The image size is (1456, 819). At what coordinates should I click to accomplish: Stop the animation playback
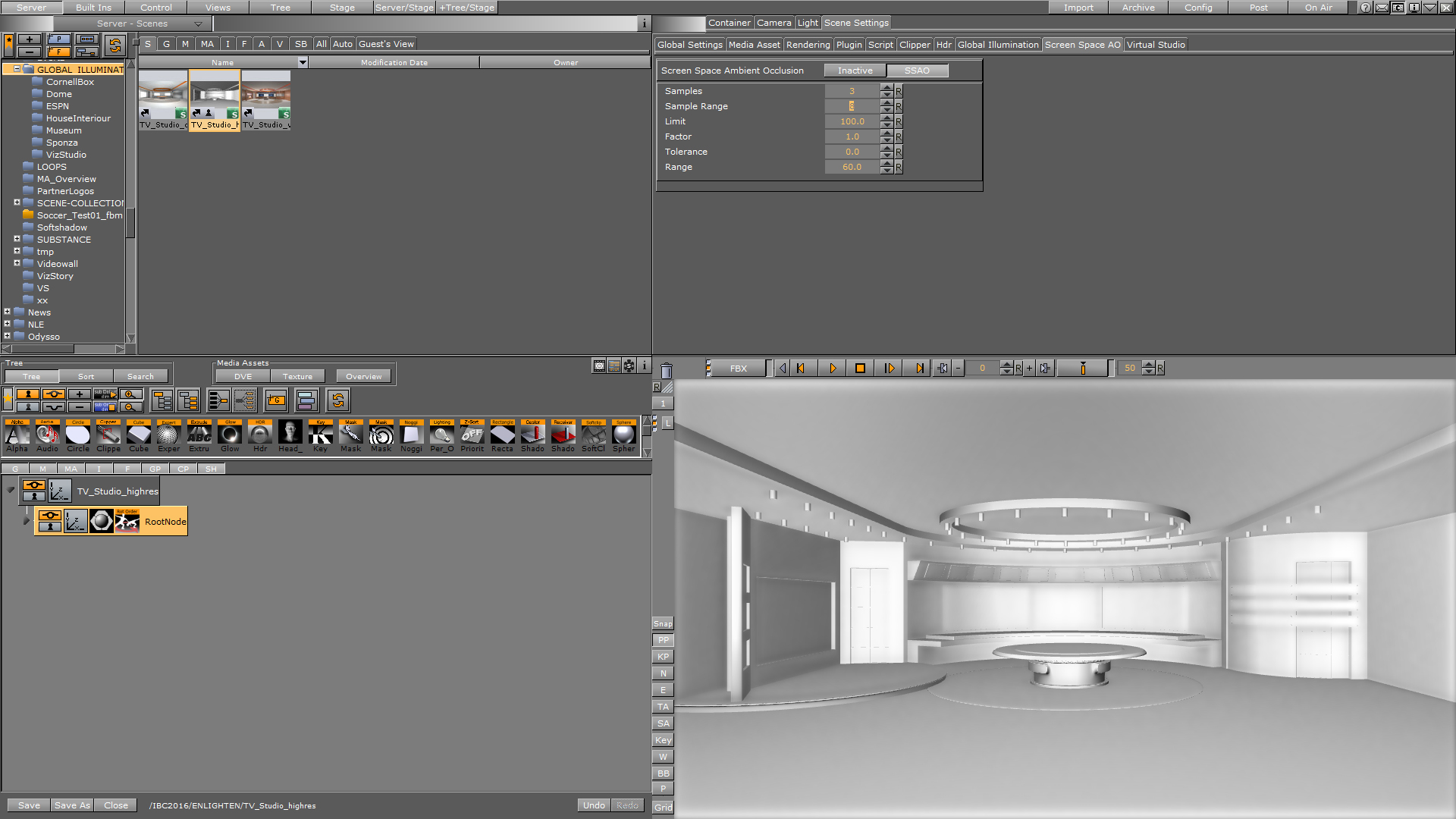point(860,369)
